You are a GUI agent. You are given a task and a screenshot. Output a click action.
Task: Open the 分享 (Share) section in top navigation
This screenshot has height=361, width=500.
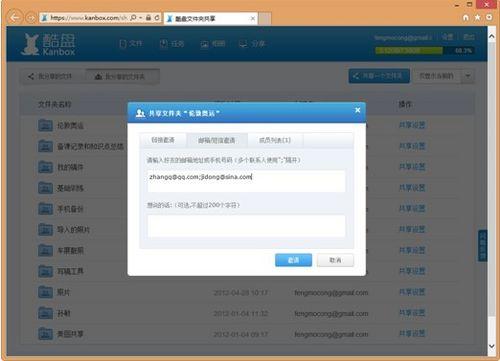click(x=252, y=44)
